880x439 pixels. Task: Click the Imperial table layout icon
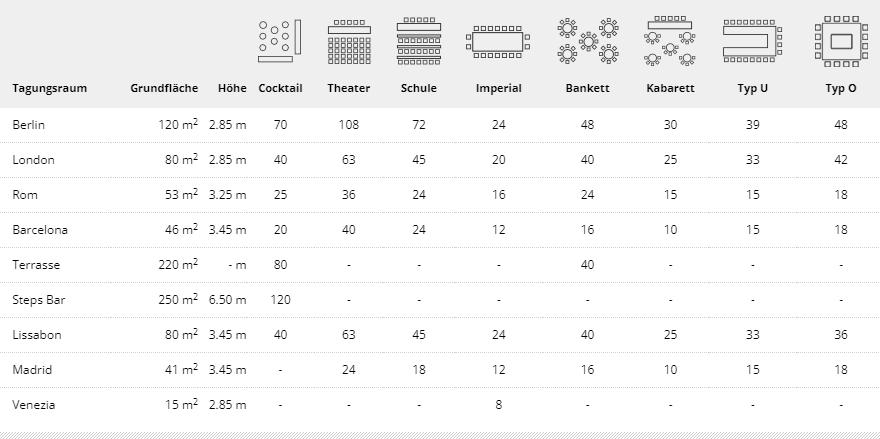498,42
